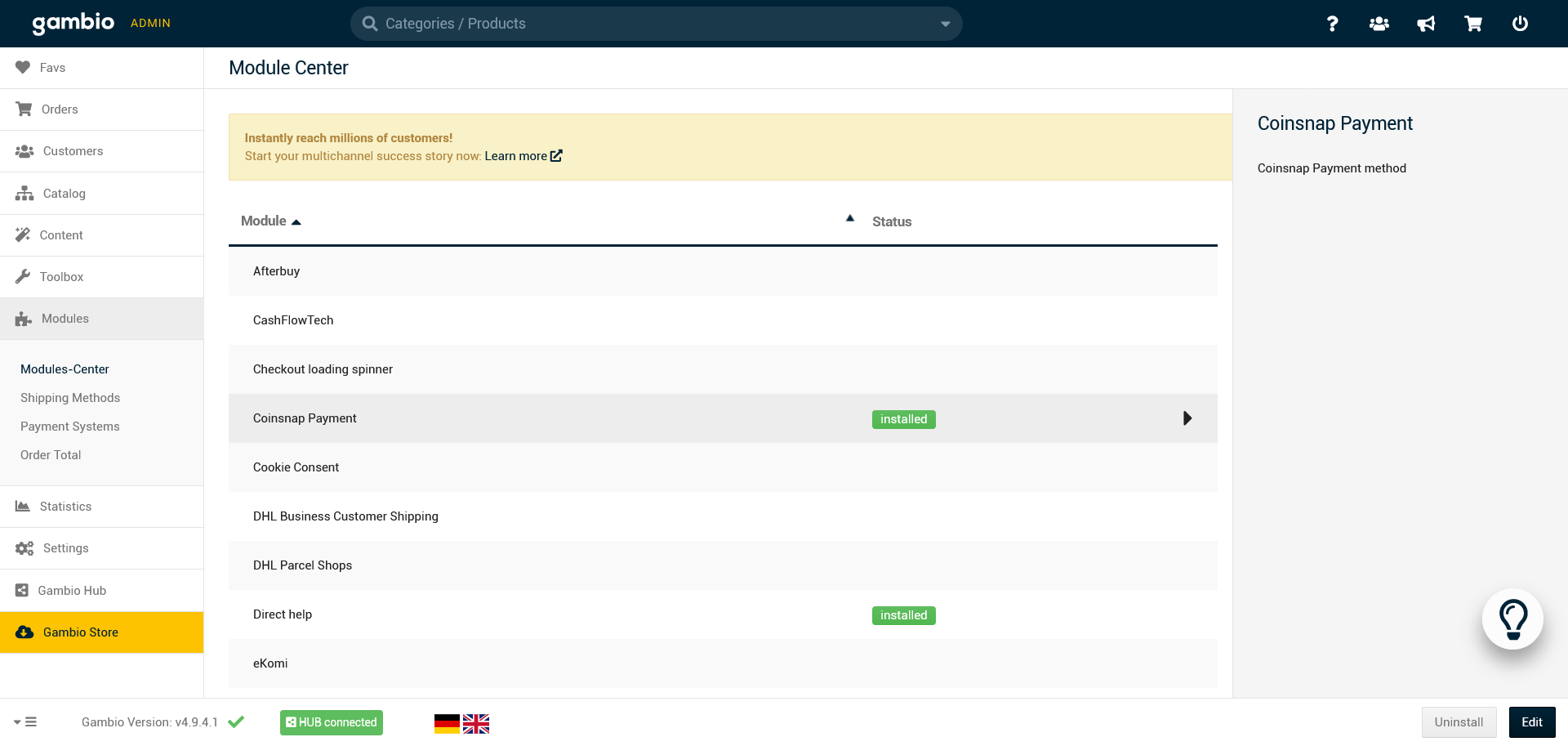Click the shopping cart icon in header
This screenshot has width=1568, height=746.
coord(1473,24)
